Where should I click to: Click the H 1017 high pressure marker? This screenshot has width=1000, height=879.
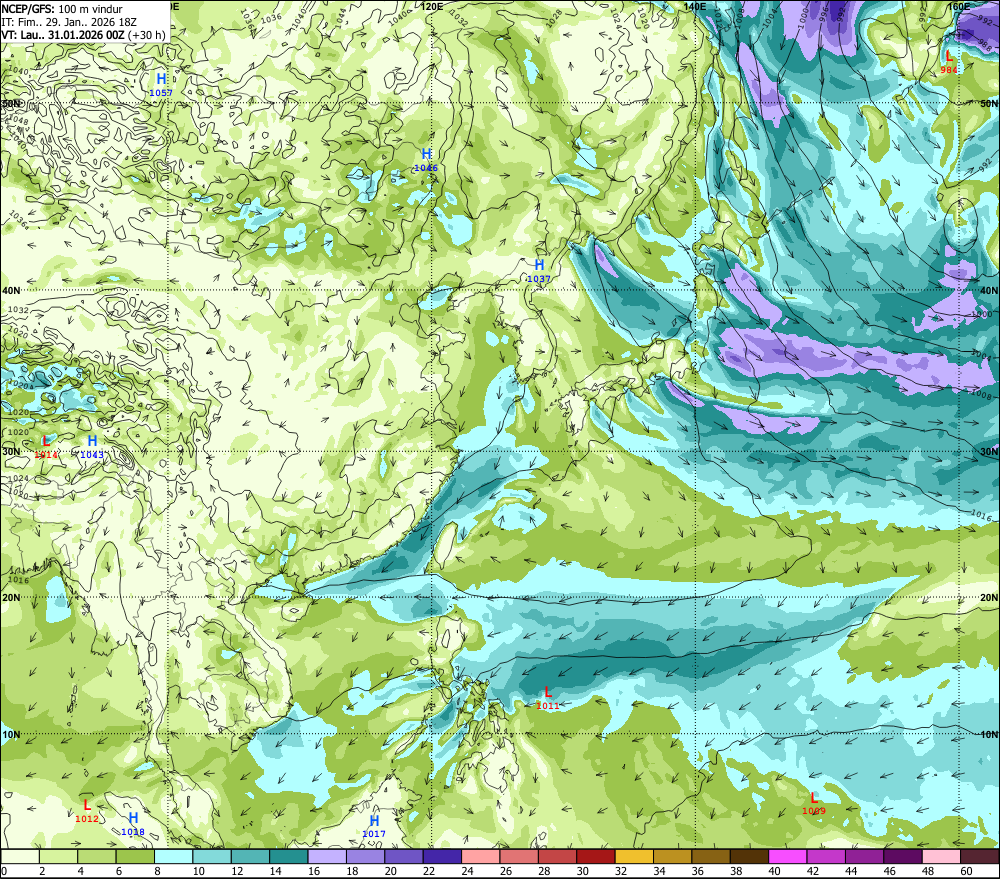374,825
